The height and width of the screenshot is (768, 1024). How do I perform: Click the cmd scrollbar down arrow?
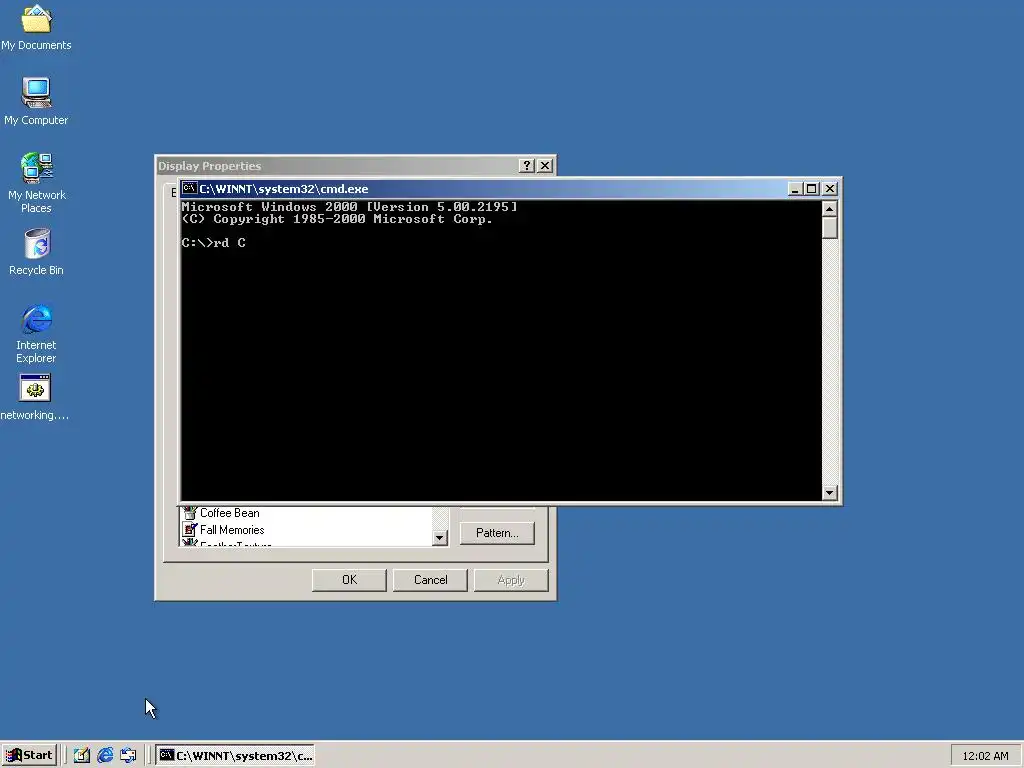829,493
